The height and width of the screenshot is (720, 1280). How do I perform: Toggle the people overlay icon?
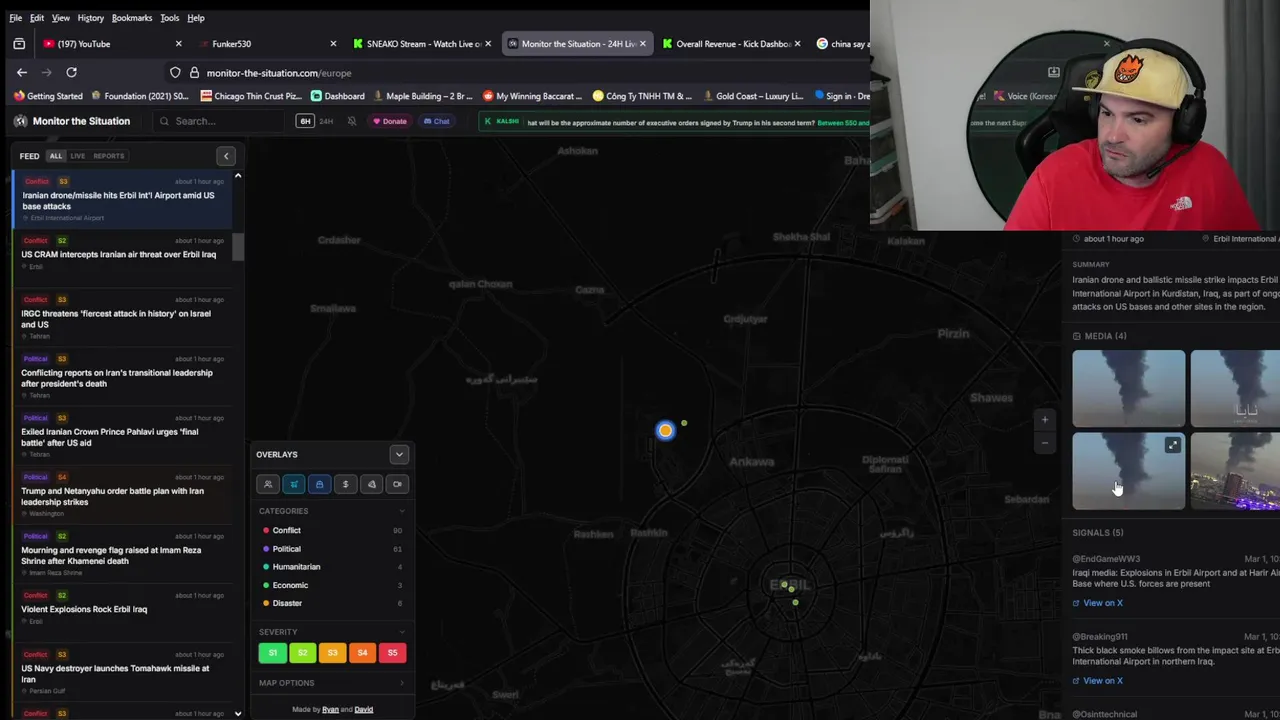pyautogui.click(x=268, y=484)
